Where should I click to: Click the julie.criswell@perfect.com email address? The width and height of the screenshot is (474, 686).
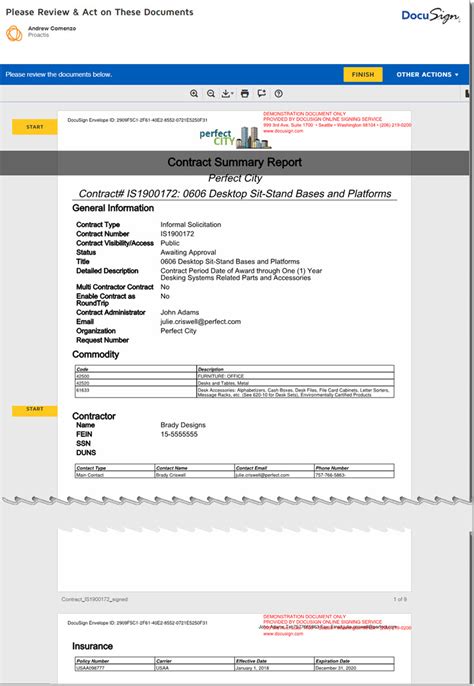point(200,322)
